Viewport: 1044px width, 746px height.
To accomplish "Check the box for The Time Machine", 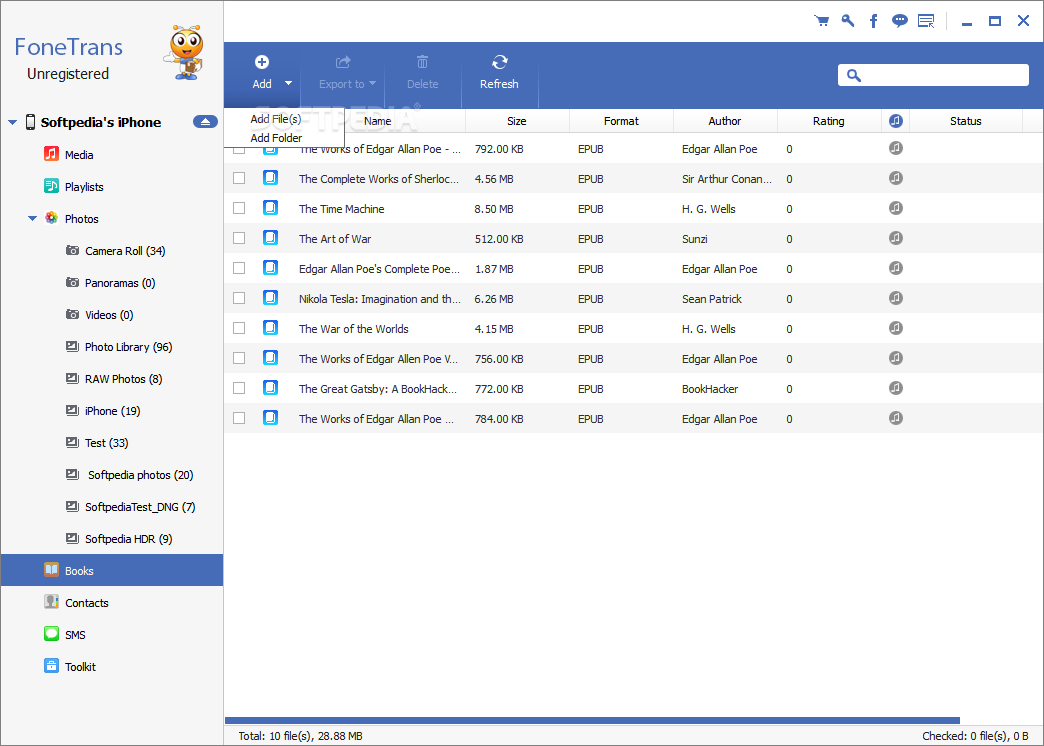I will point(239,208).
